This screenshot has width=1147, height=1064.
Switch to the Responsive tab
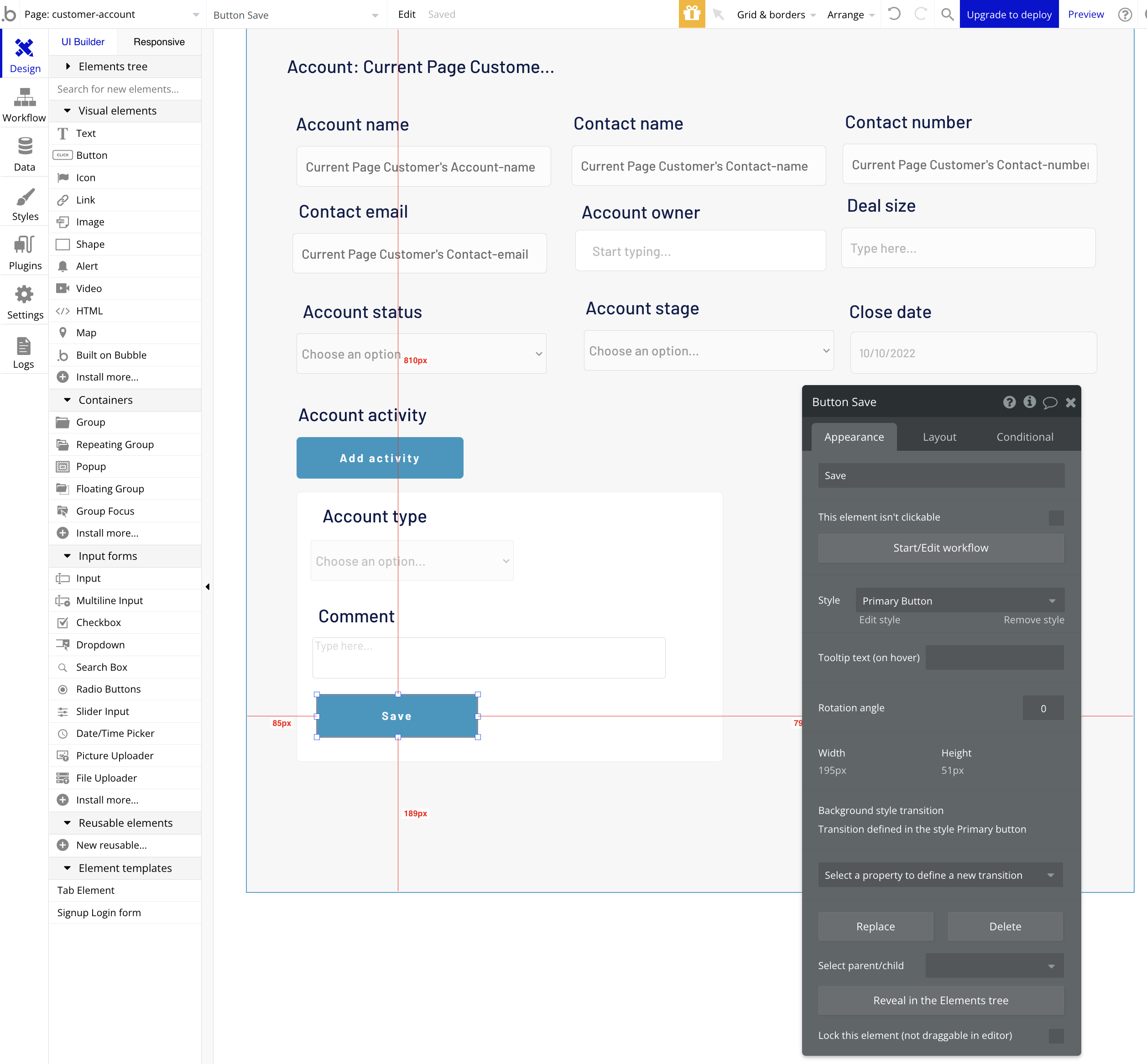[x=159, y=42]
